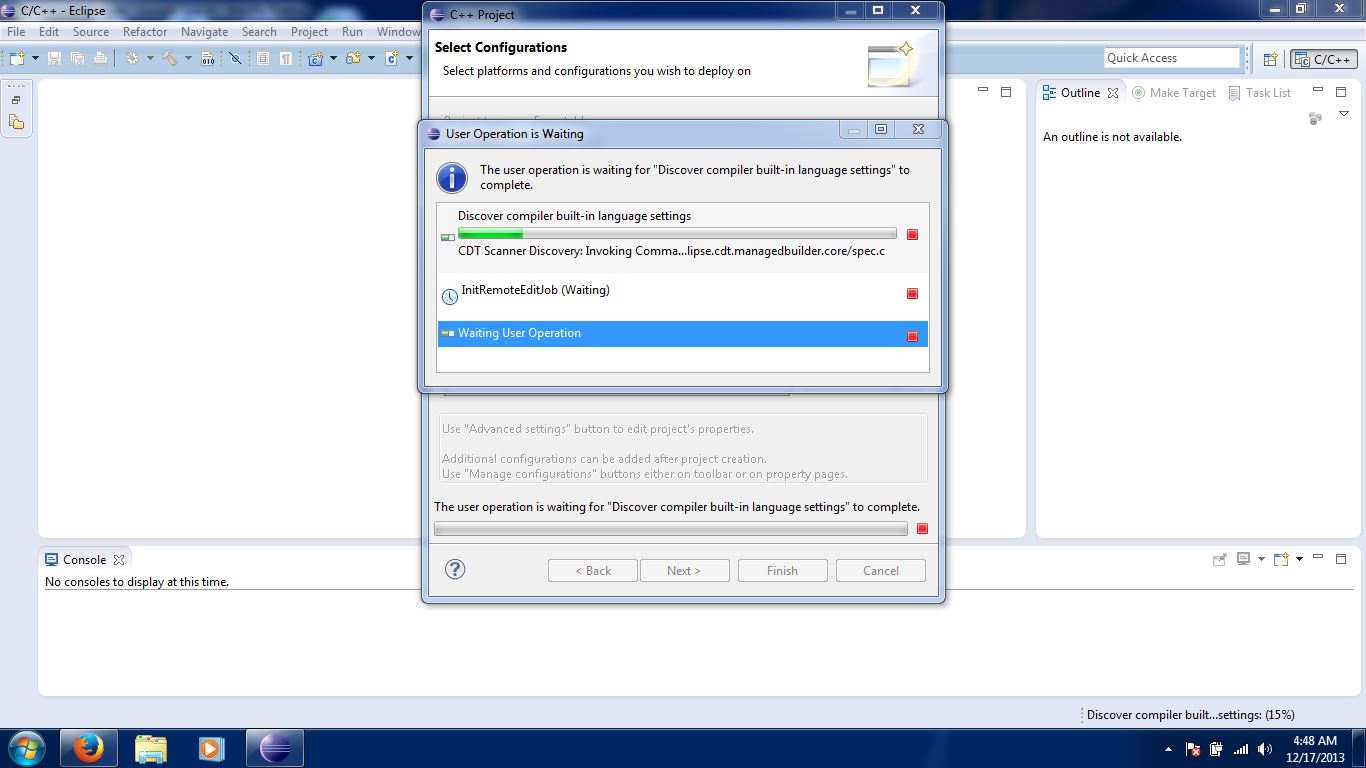Open the Project menu

309,32
